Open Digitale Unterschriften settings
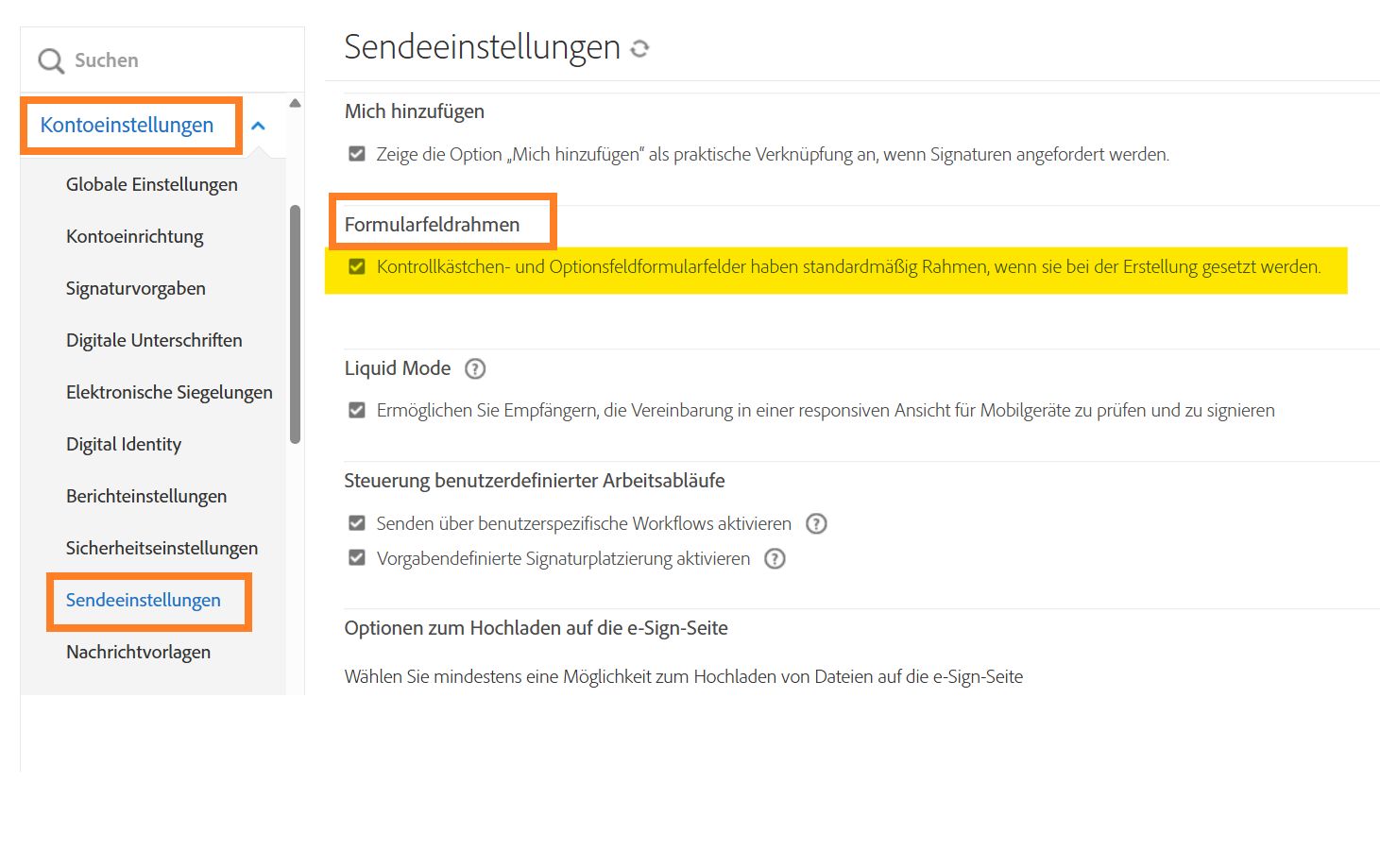 (154, 341)
